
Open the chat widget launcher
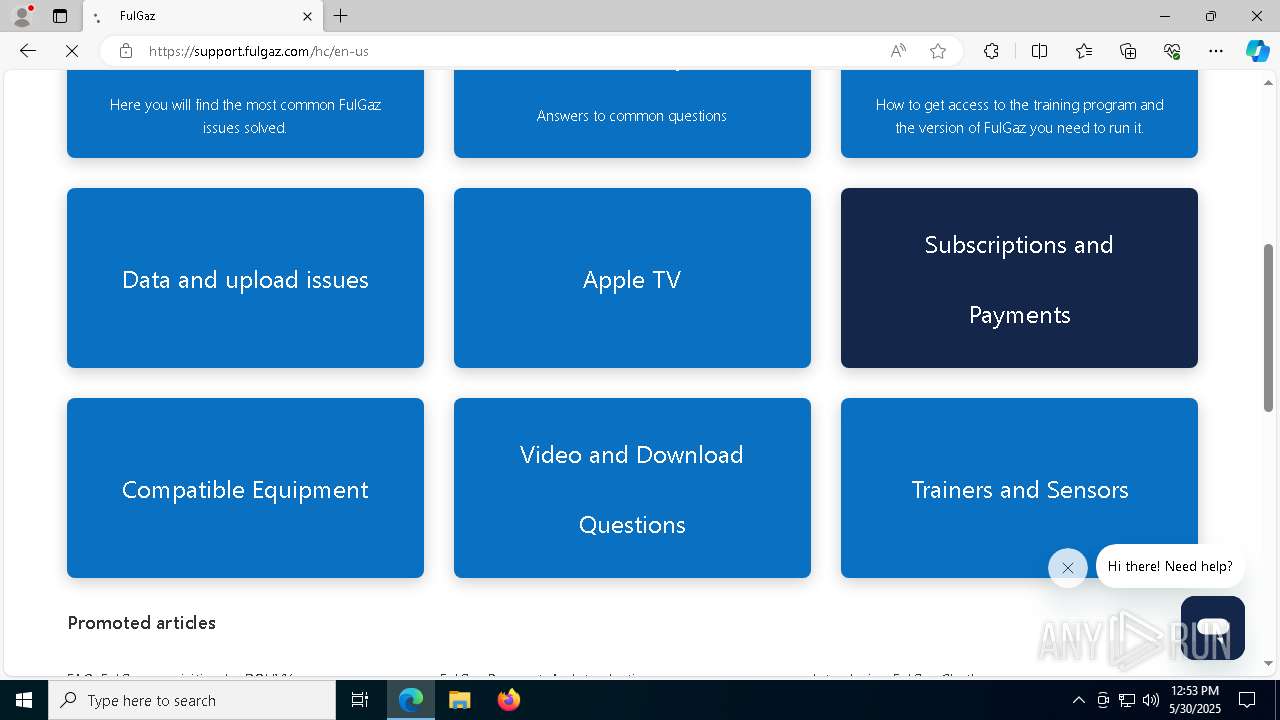point(1213,628)
